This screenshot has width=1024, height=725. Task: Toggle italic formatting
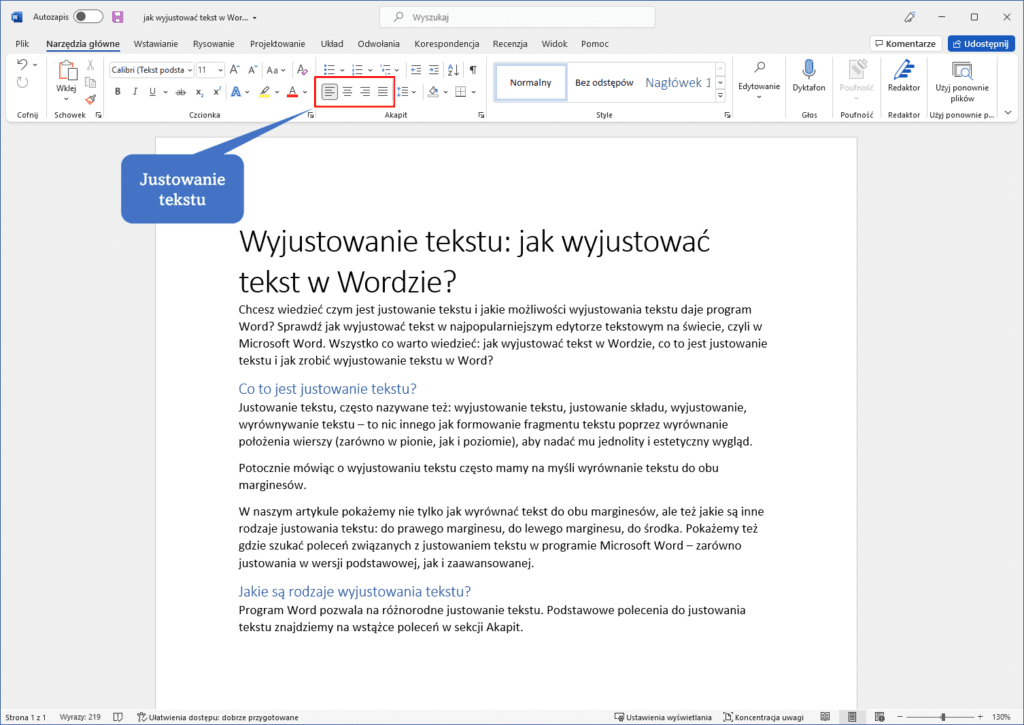coord(135,91)
